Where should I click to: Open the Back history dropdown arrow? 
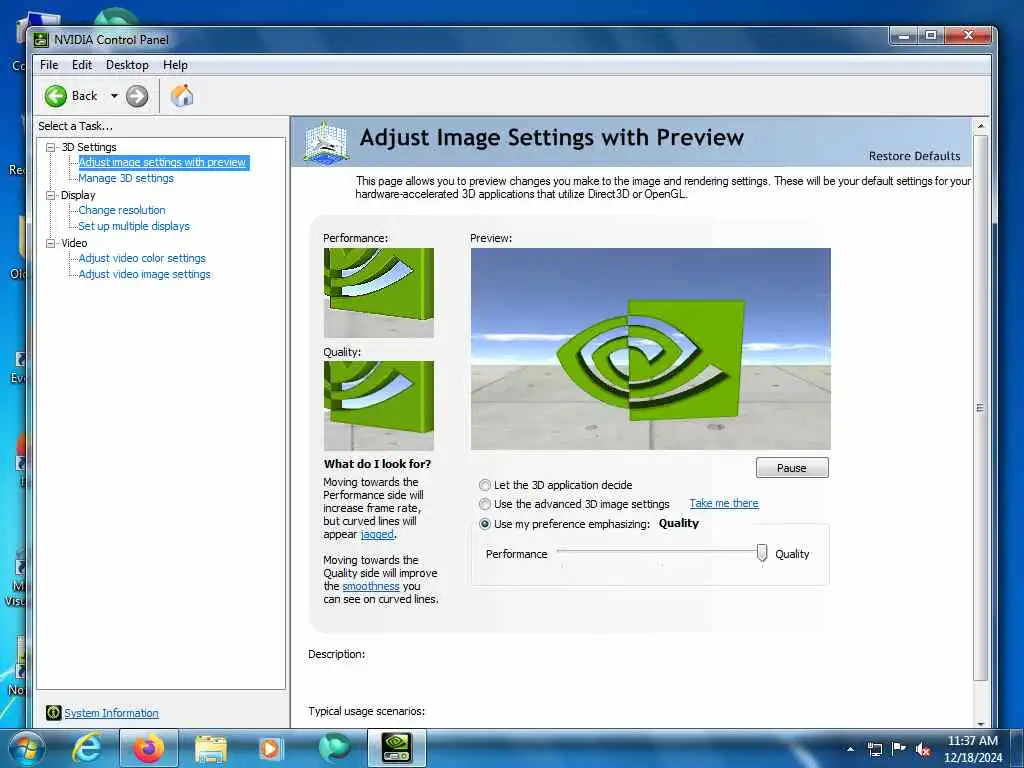tap(114, 96)
